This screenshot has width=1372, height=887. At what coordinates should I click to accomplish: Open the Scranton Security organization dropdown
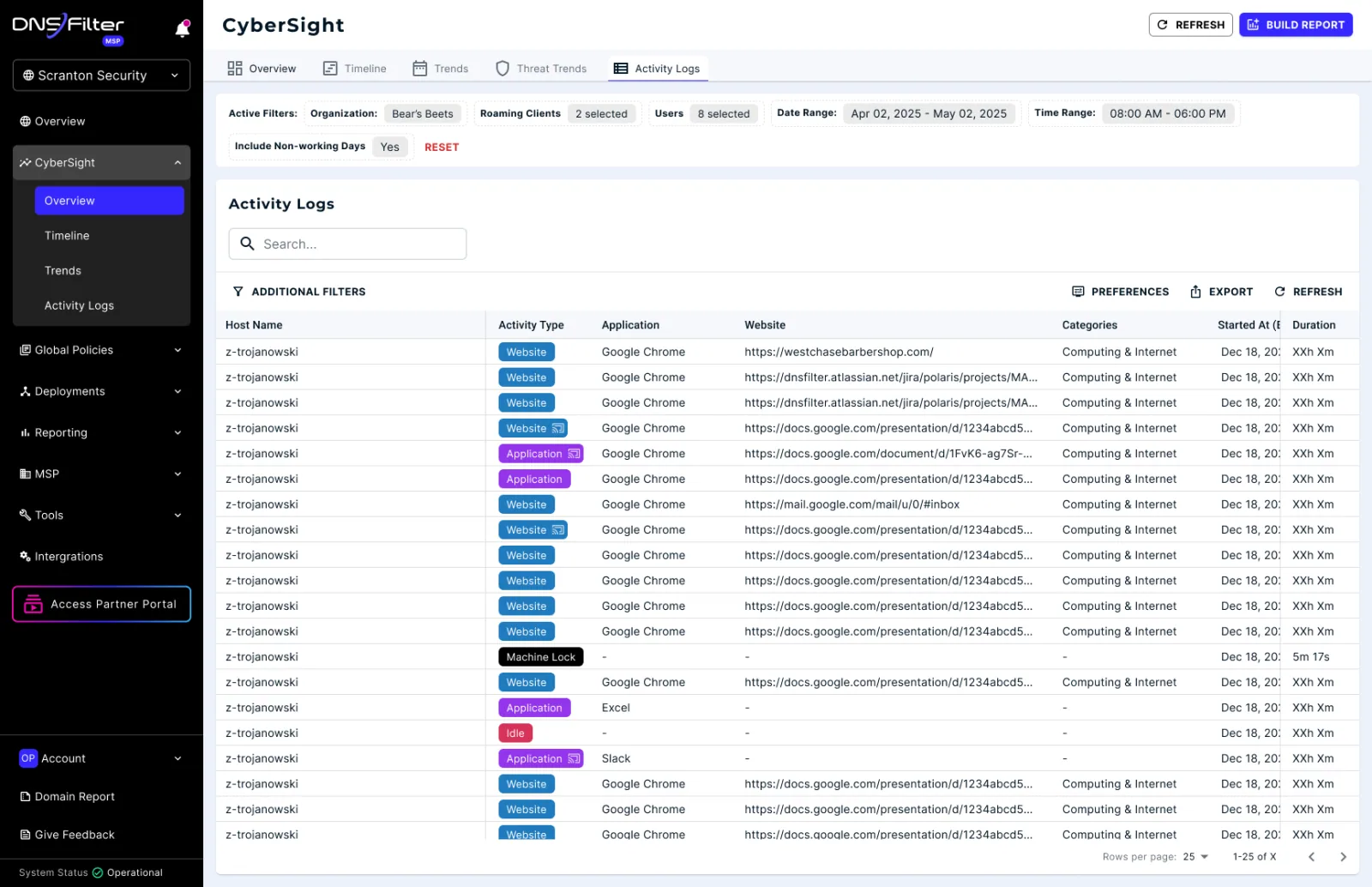coord(101,75)
